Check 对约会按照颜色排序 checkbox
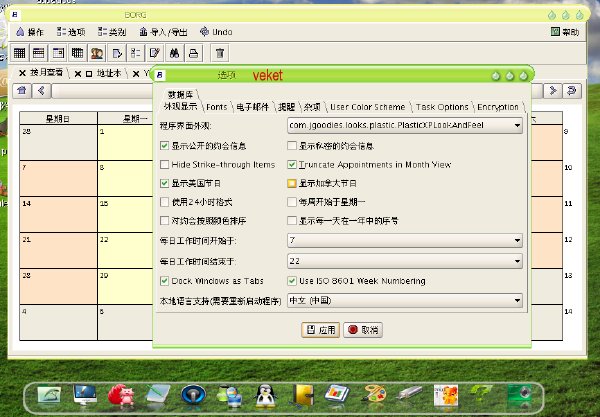600x417 pixels. [164, 221]
